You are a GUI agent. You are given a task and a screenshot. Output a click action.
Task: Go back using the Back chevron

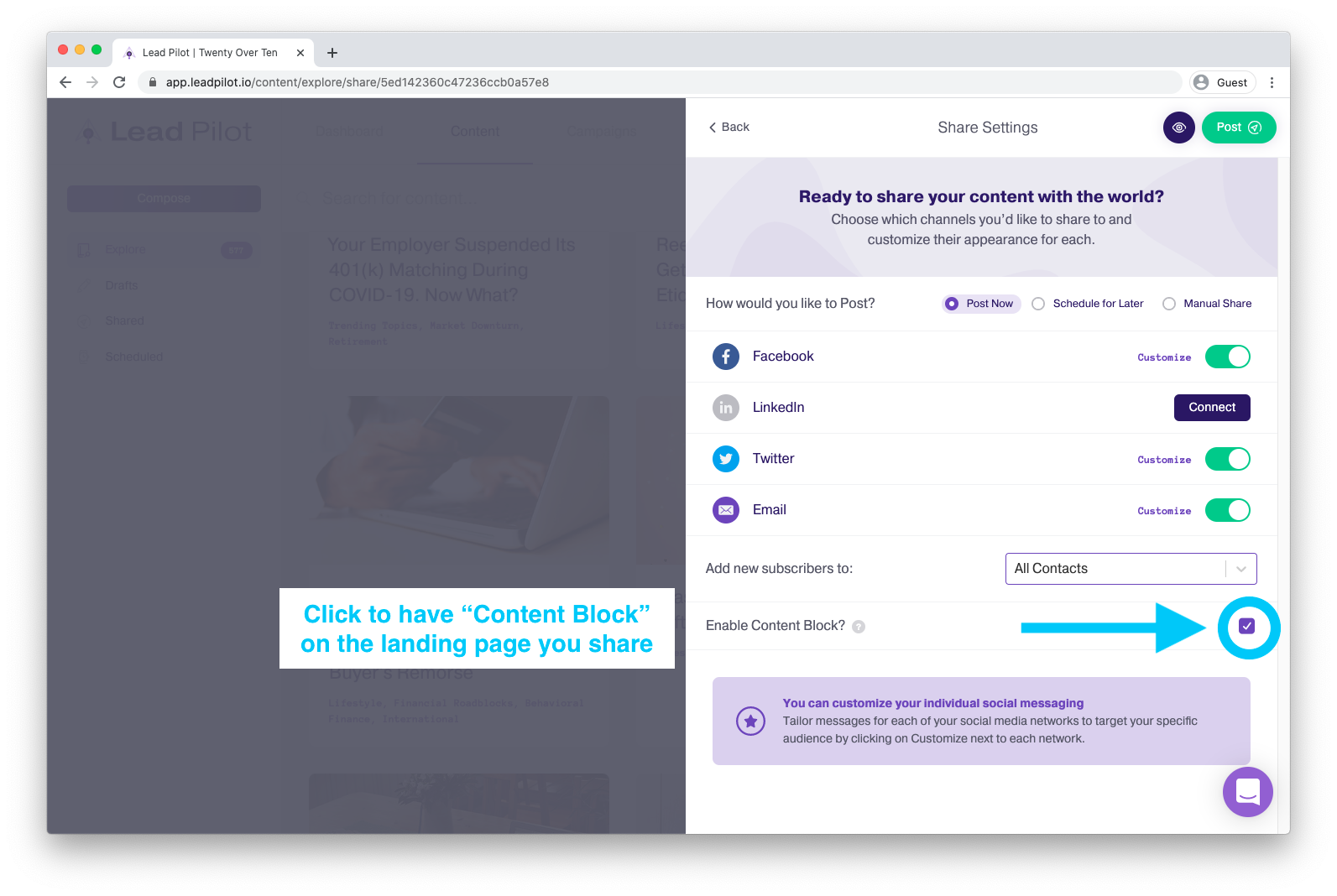[729, 128]
